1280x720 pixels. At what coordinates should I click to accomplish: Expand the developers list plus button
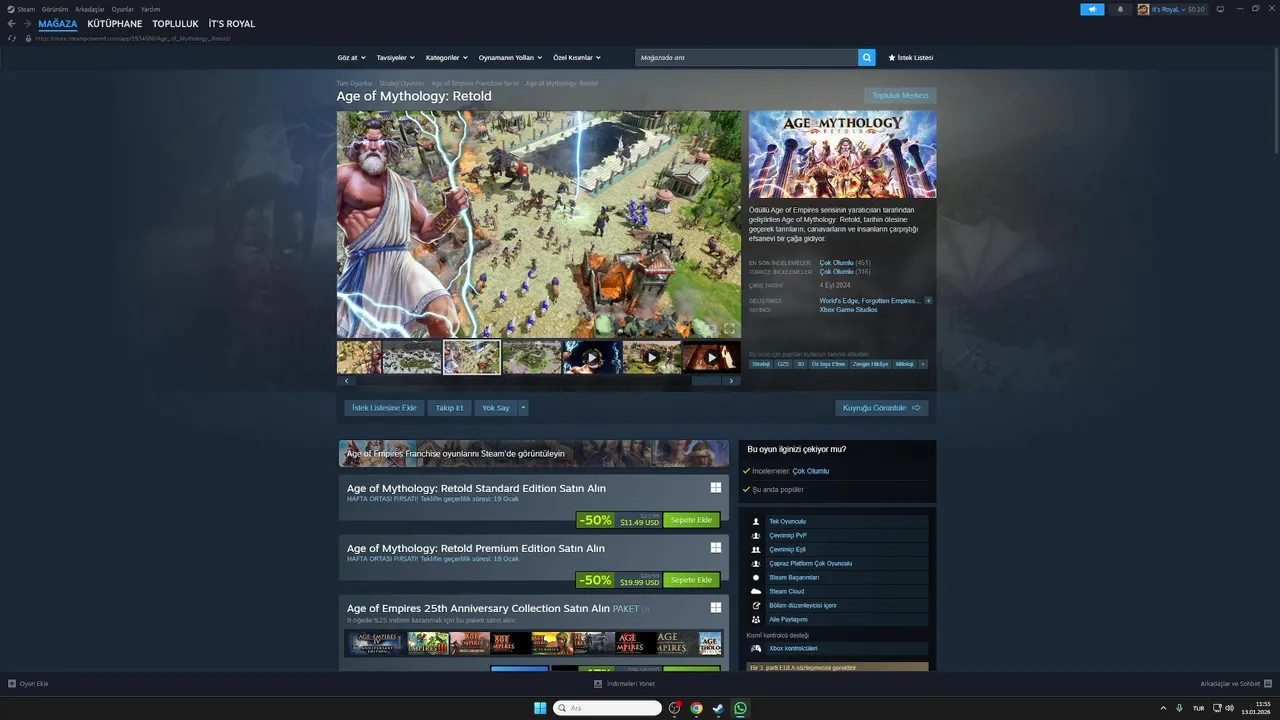[928, 300]
